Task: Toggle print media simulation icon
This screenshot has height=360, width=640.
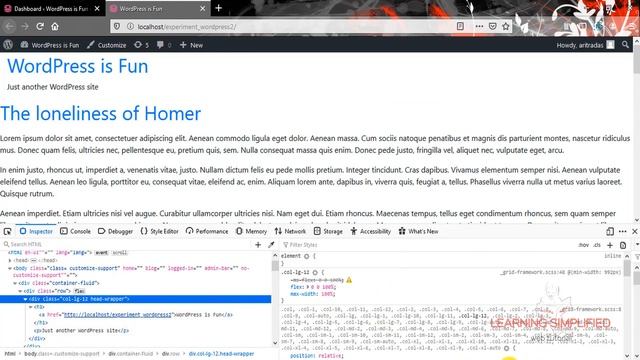Action: tap(623, 245)
